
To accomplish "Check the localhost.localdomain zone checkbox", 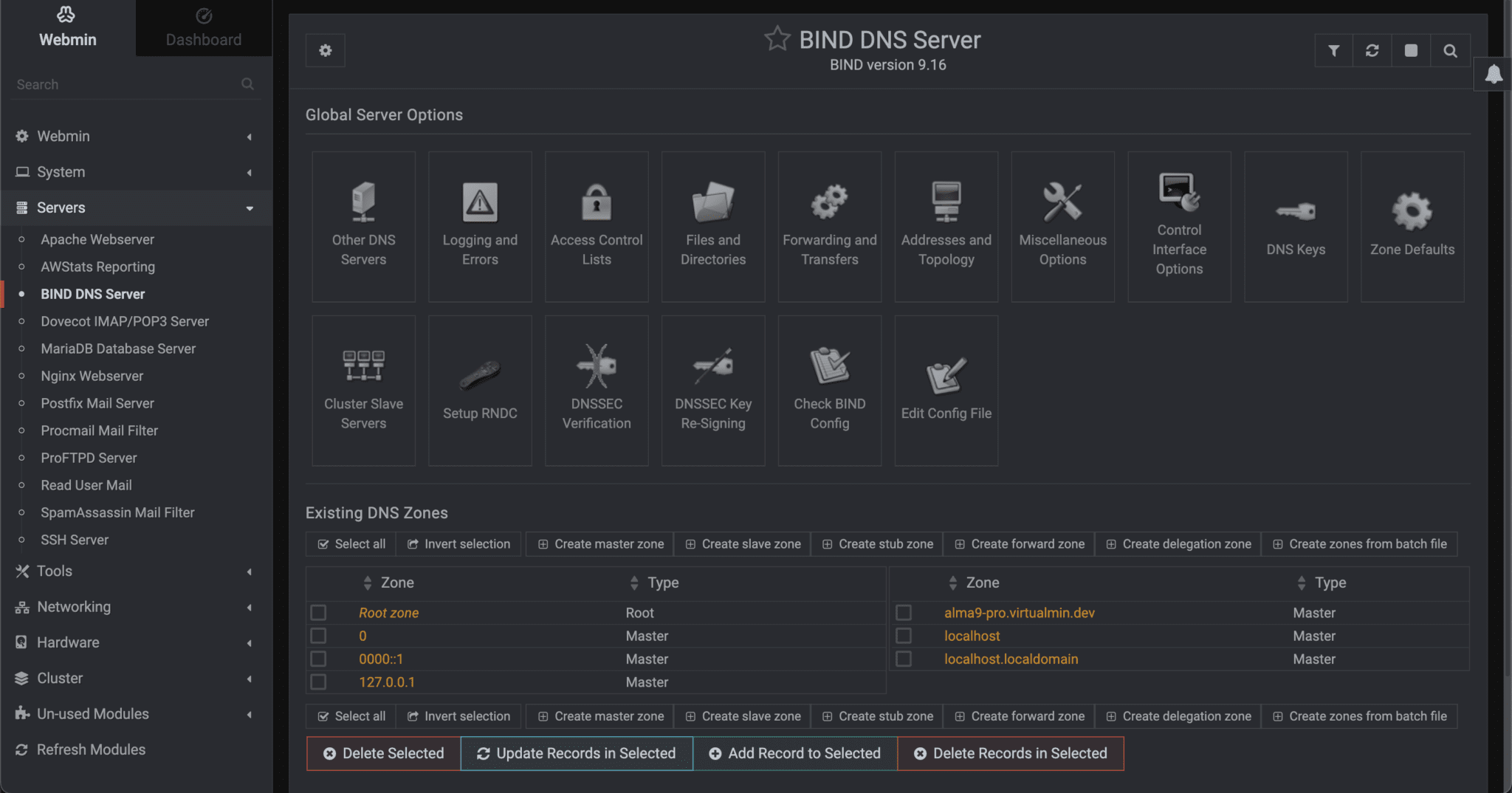I will (904, 659).
